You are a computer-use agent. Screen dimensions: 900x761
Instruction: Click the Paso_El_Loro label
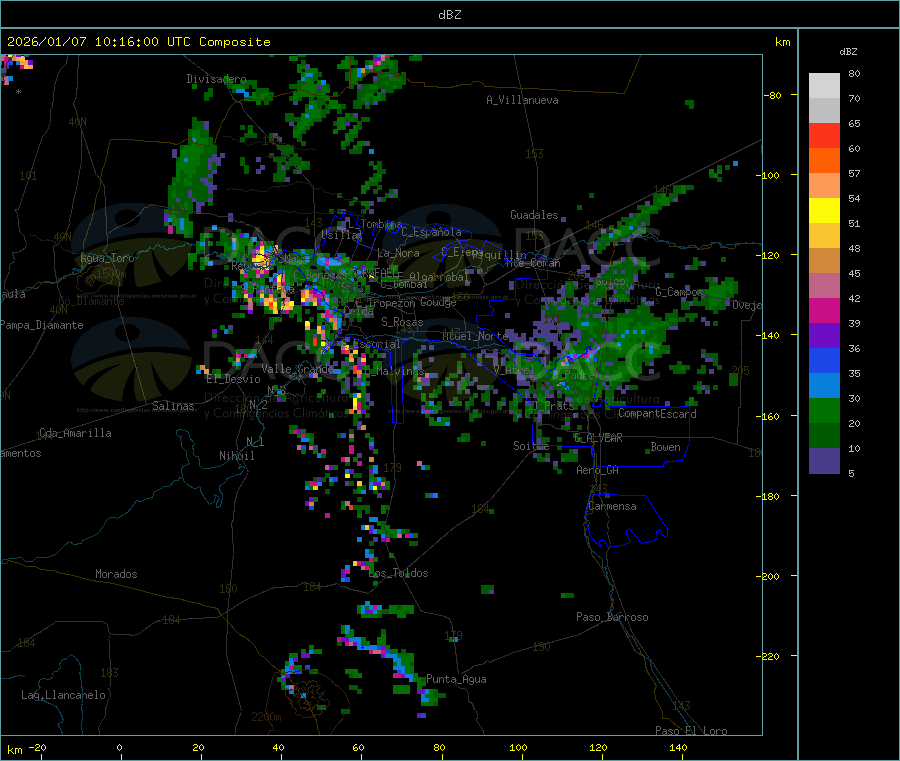pyautogui.click(x=692, y=731)
